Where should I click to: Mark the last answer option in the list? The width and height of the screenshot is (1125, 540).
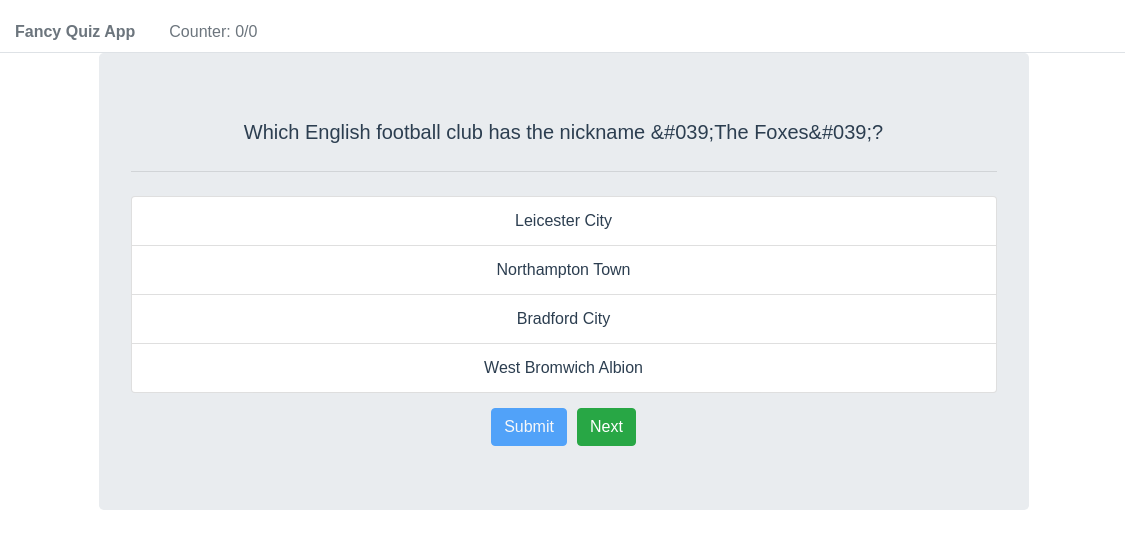(563, 368)
